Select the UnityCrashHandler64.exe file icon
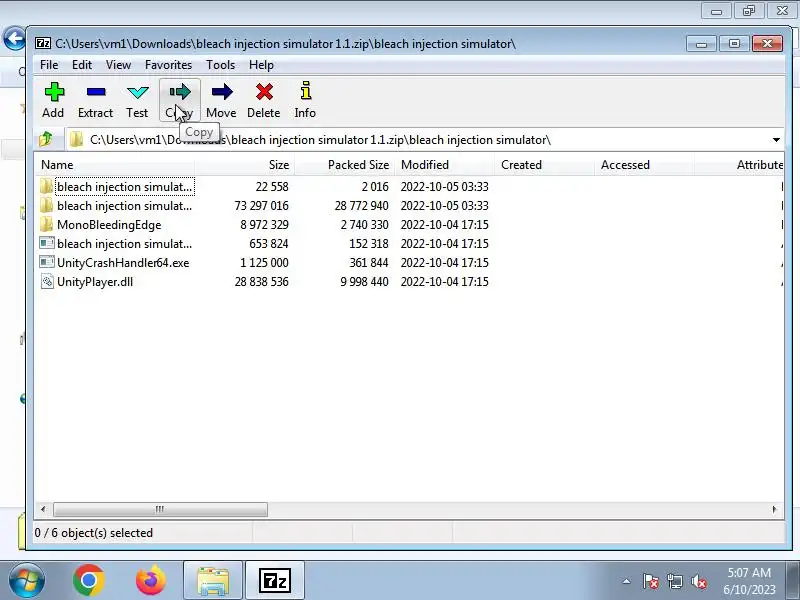This screenshot has width=800, height=600. pos(47,262)
